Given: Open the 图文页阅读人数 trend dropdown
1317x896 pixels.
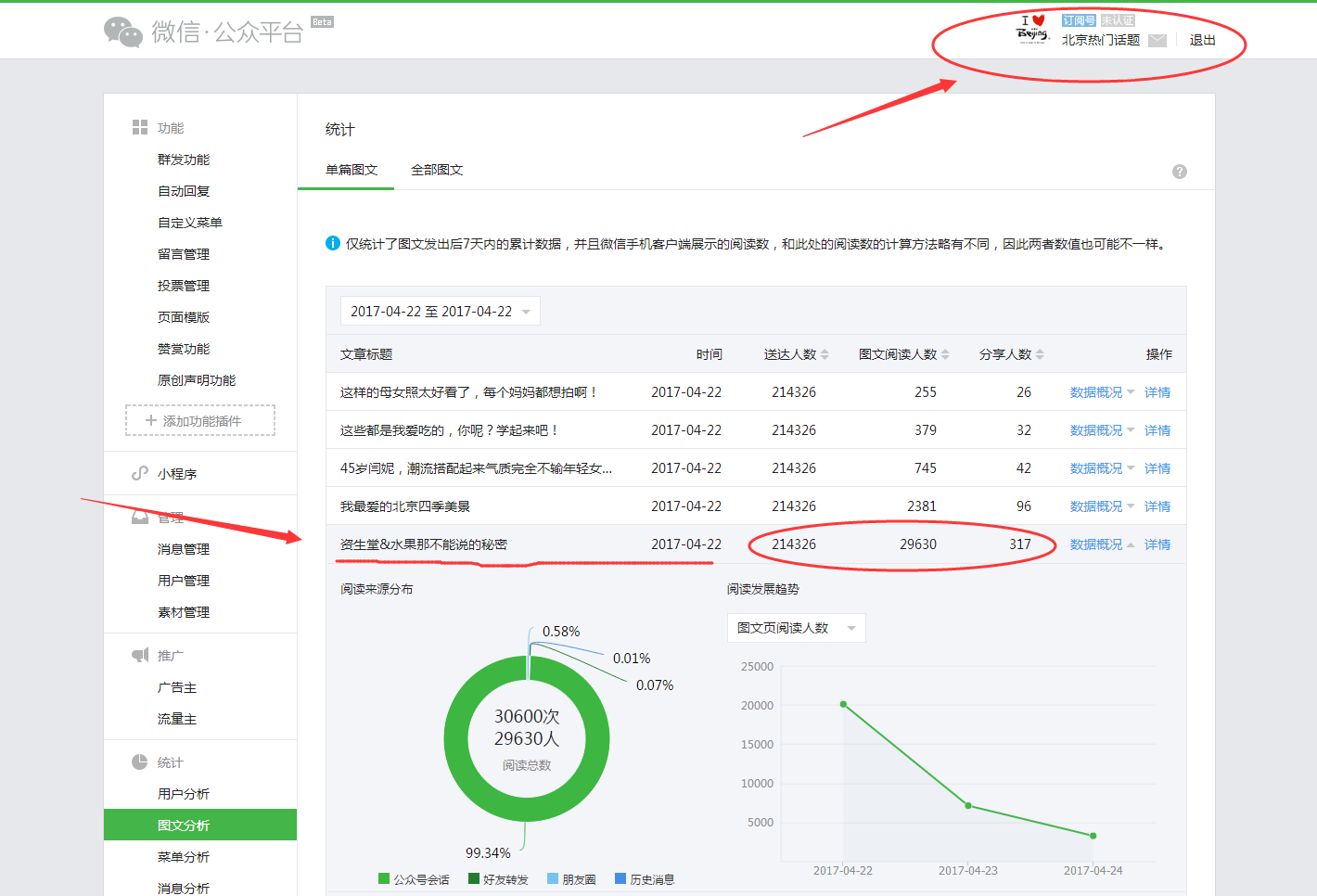Looking at the screenshot, I should pos(797,628).
